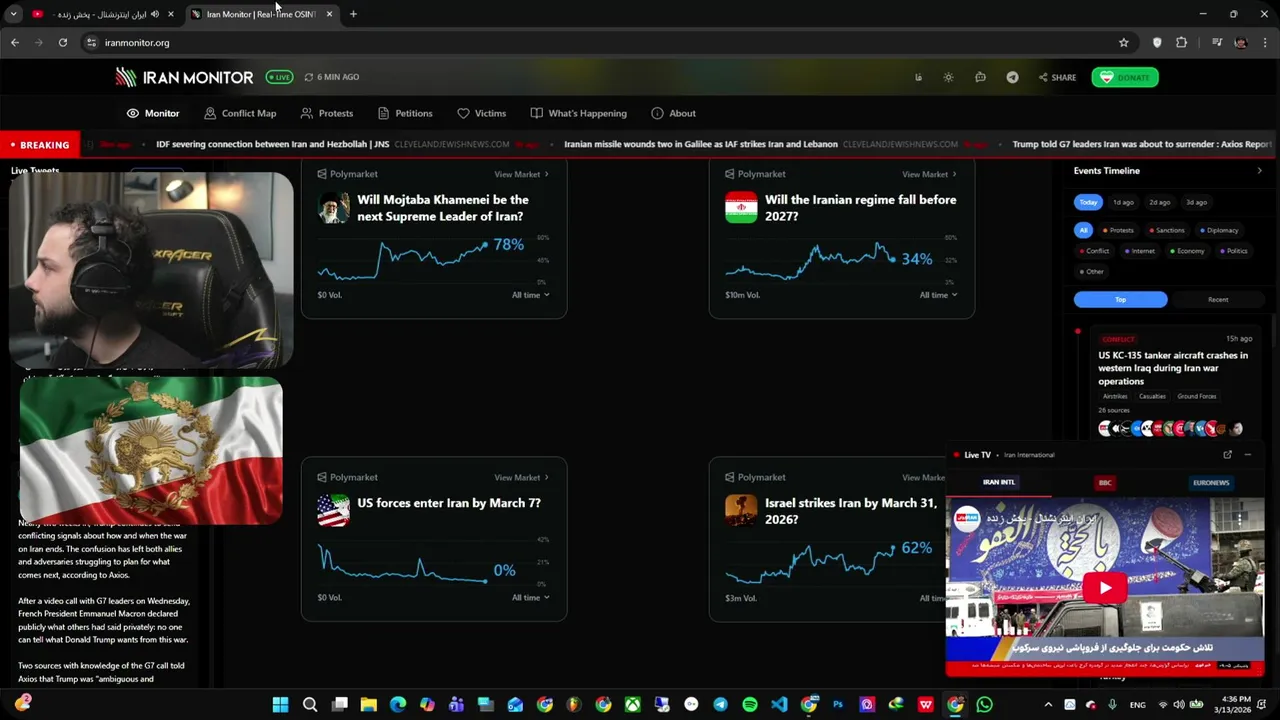This screenshot has height=720, width=1280.
Task: Switch to Top events tab
Action: click(x=1120, y=300)
